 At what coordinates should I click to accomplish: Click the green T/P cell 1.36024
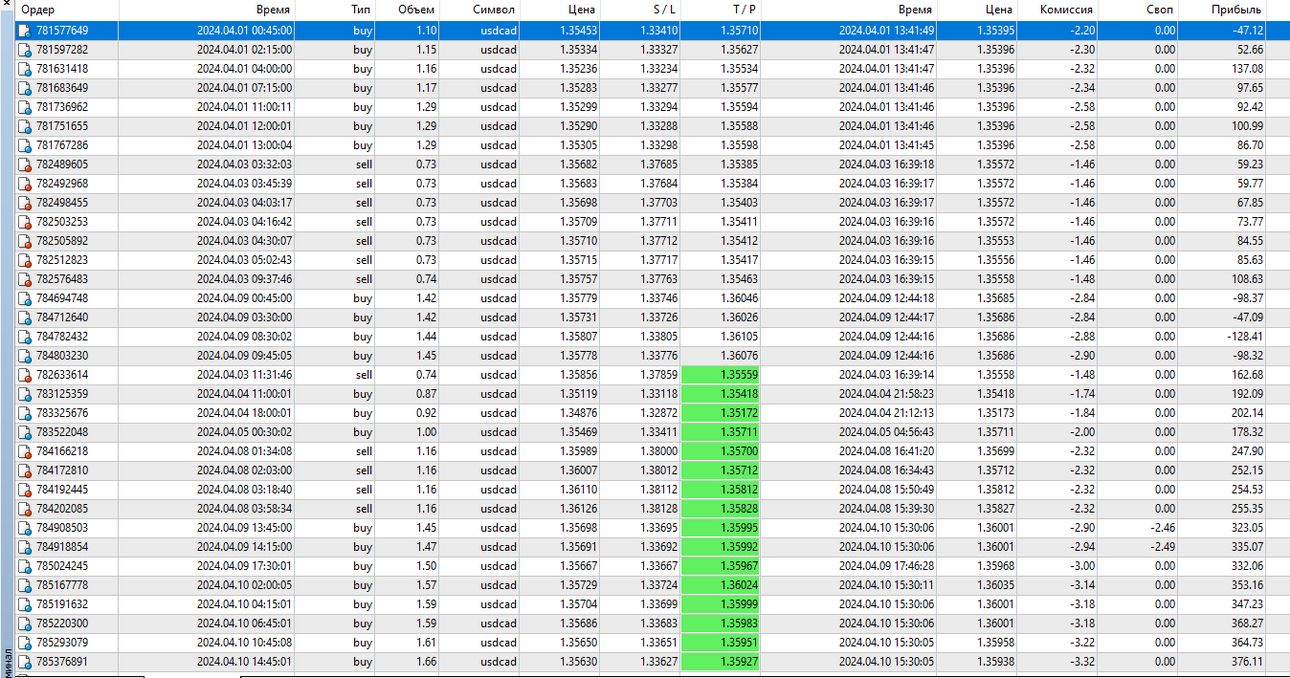tap(721, 585)
